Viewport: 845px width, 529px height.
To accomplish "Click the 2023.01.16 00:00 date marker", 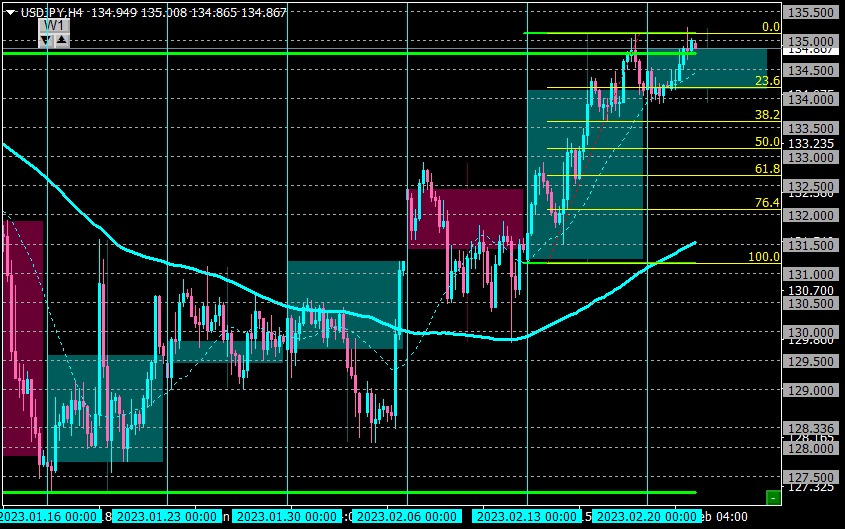I will click(50, 517).
